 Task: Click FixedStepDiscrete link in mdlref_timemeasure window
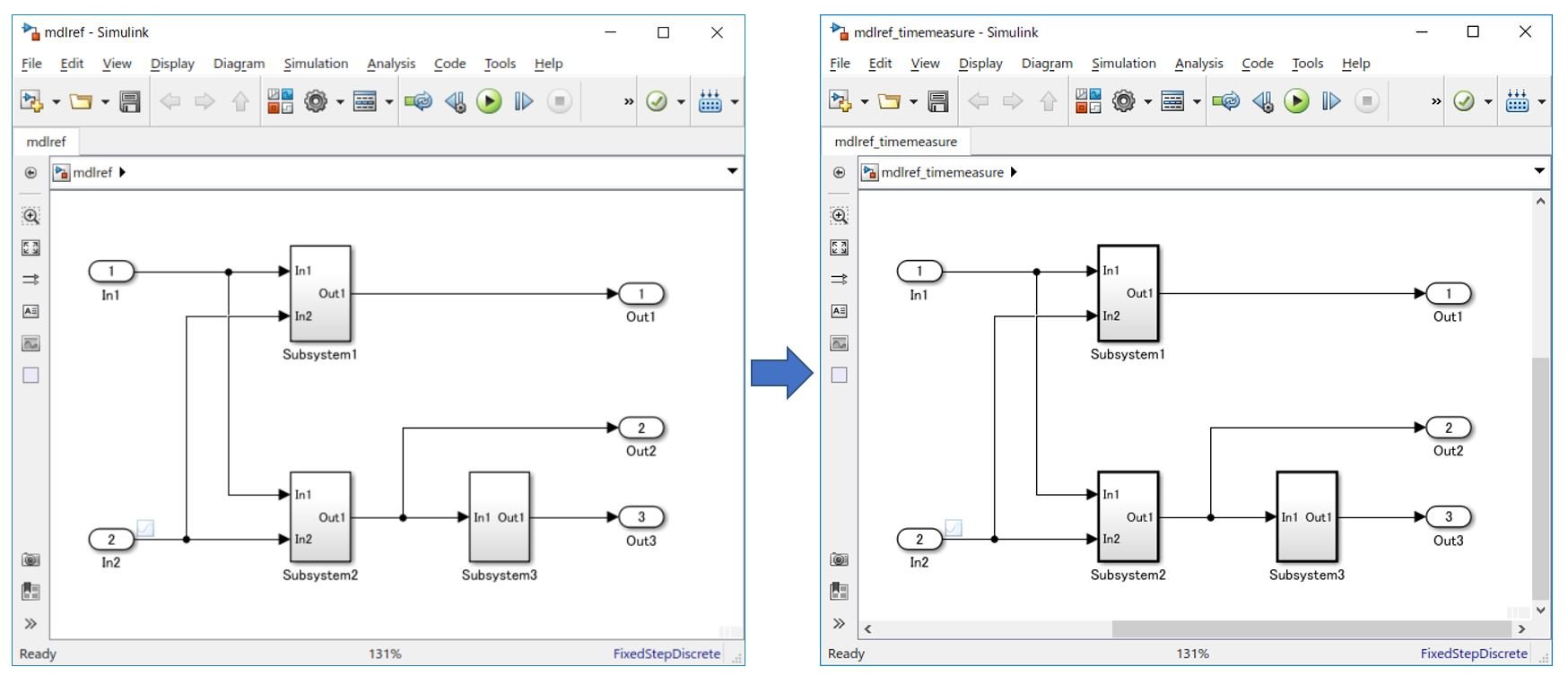click(1474, 654)
